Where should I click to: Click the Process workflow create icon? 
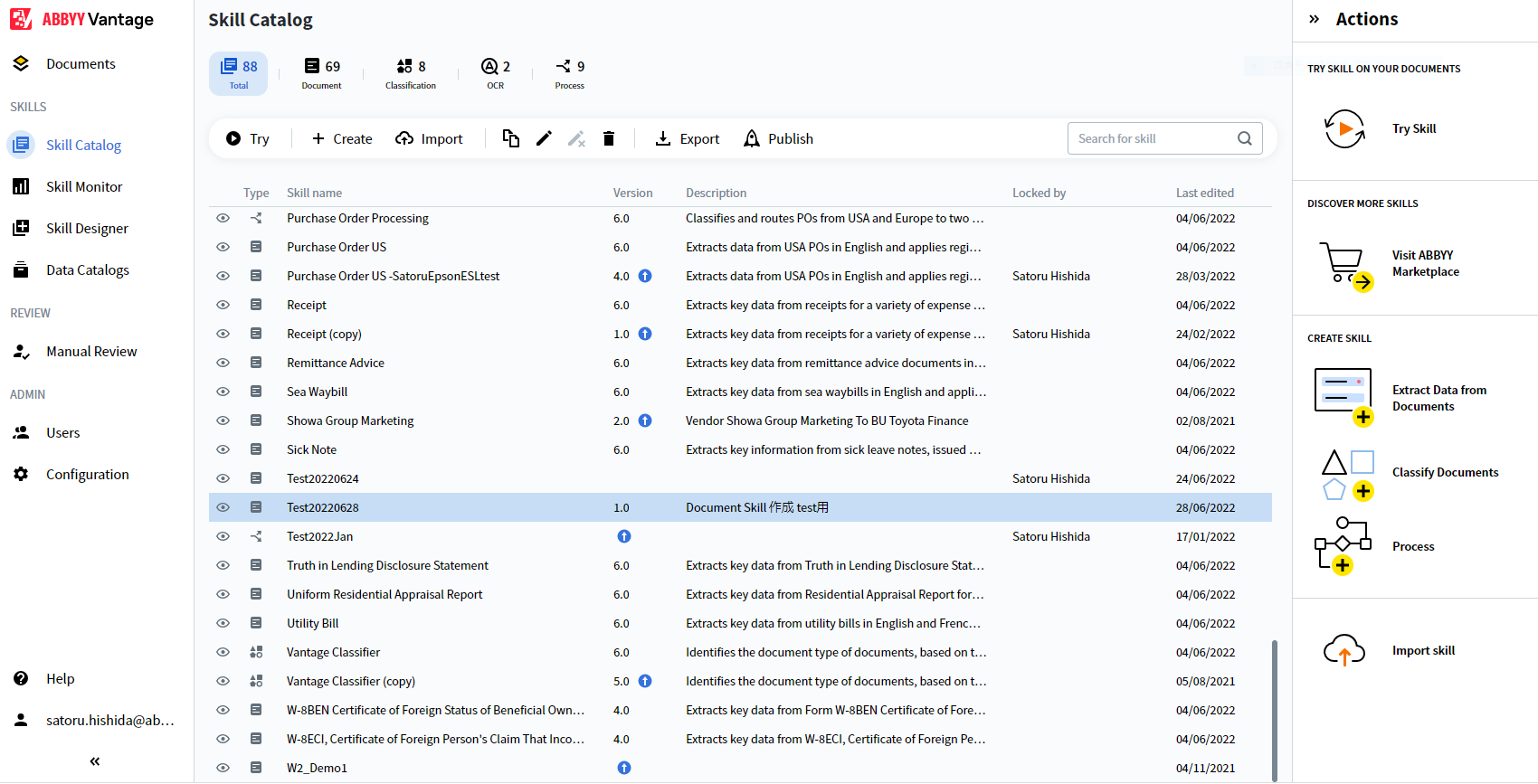click(1343, 545)
